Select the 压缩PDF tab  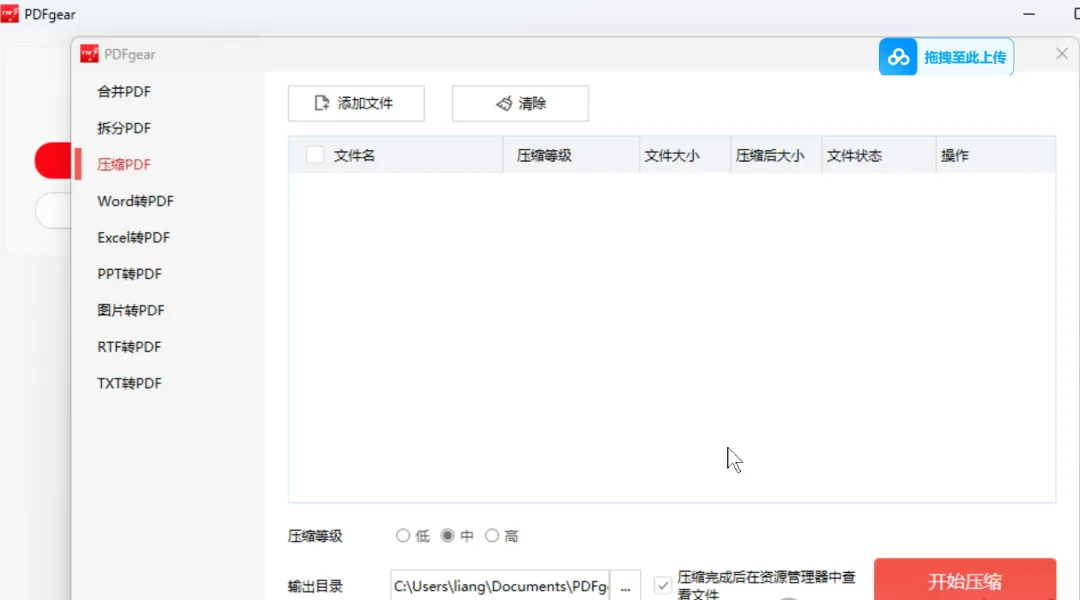[124, 165]
